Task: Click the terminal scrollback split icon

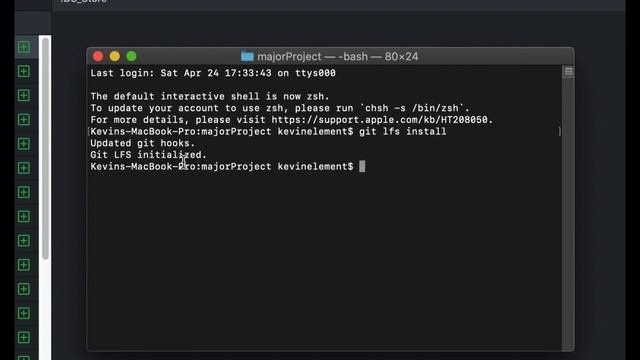Action: (x=568, y=72)
